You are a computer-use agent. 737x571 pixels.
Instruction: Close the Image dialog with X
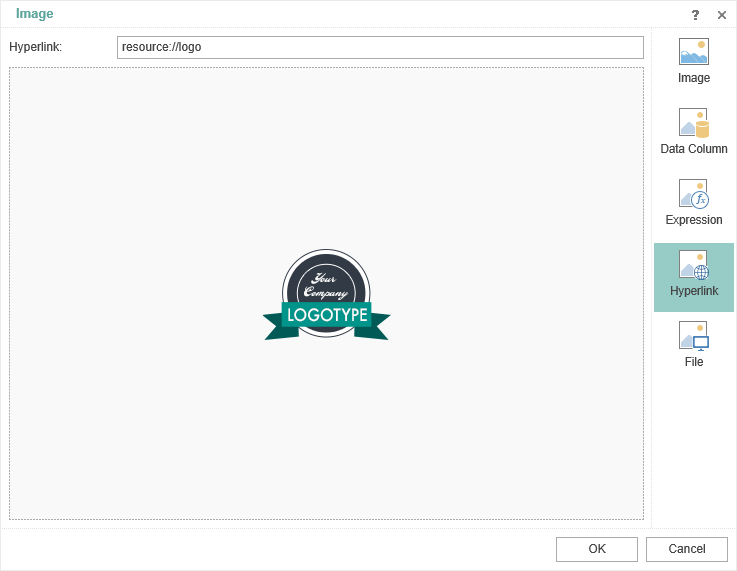tap(722, 15)
